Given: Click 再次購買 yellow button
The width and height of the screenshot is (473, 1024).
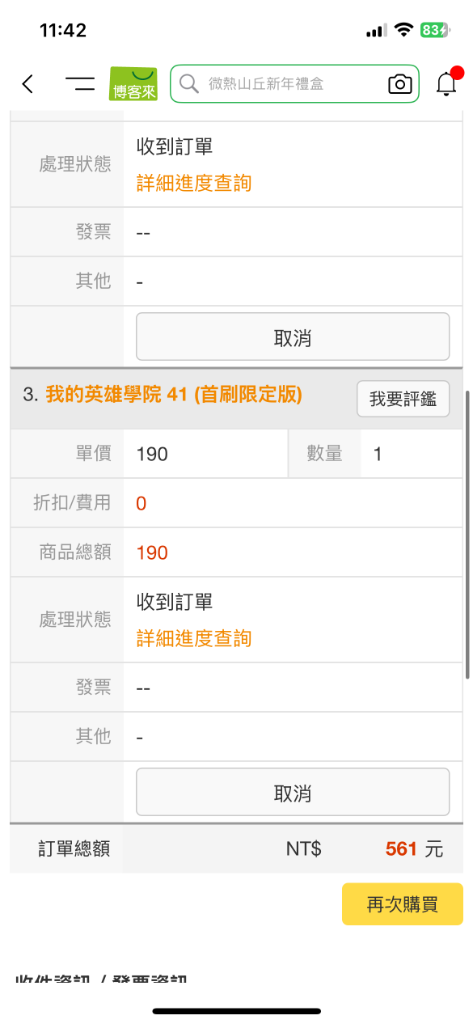Looking at the screenshot, I should 402,904.
